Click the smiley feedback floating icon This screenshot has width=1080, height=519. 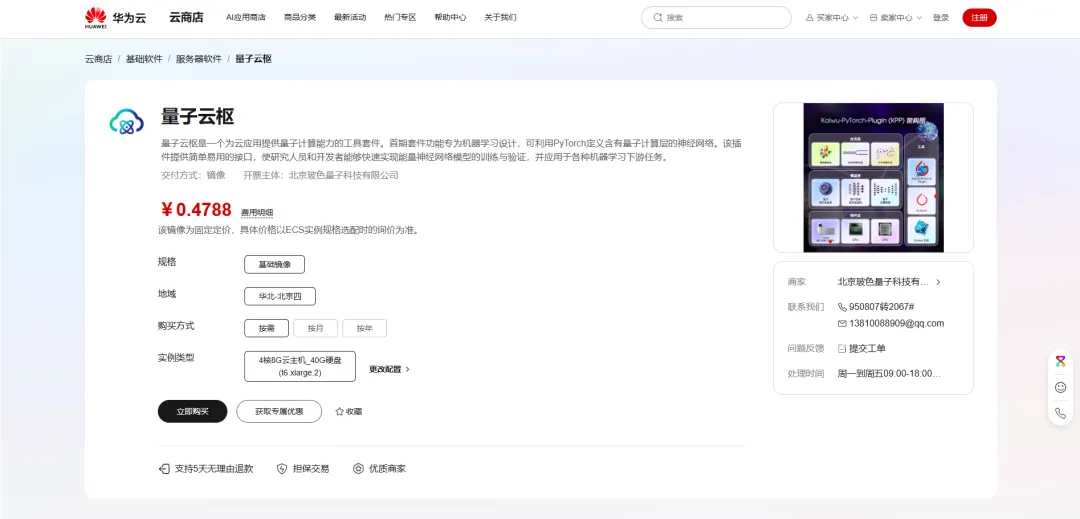[x=1060, y=387]
